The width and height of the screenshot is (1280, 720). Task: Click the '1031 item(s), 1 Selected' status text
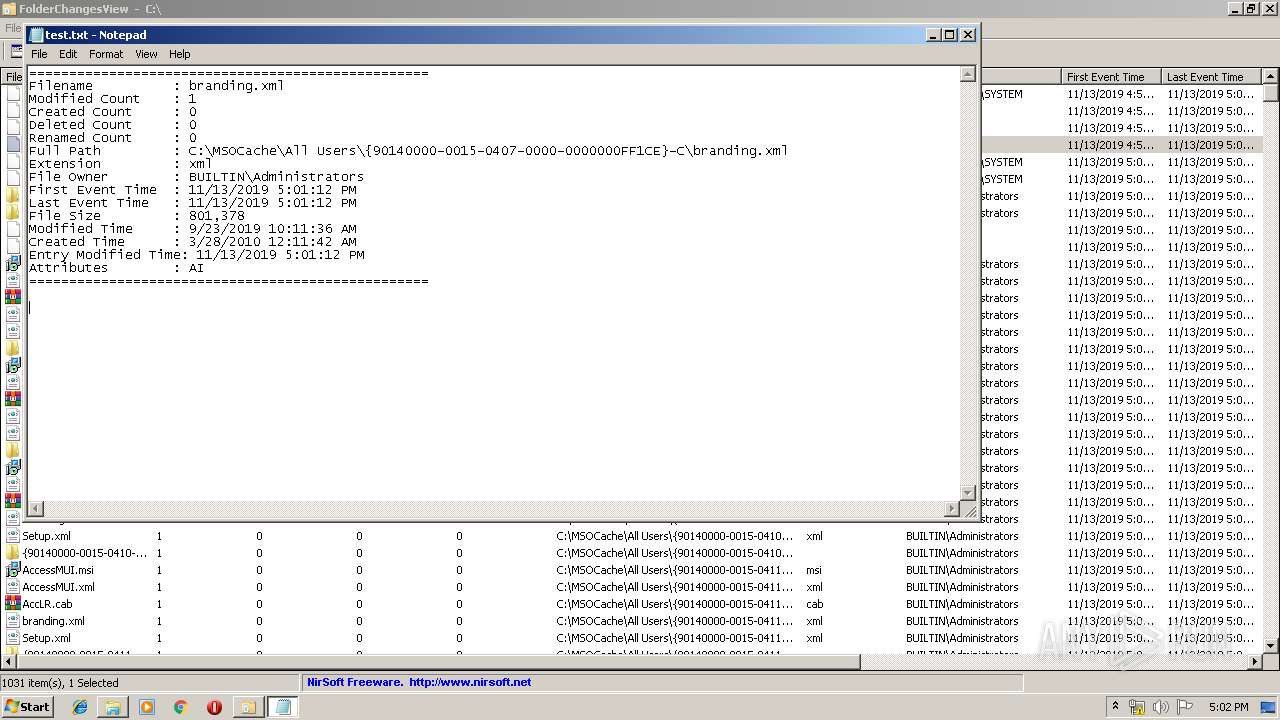point(60,683)
